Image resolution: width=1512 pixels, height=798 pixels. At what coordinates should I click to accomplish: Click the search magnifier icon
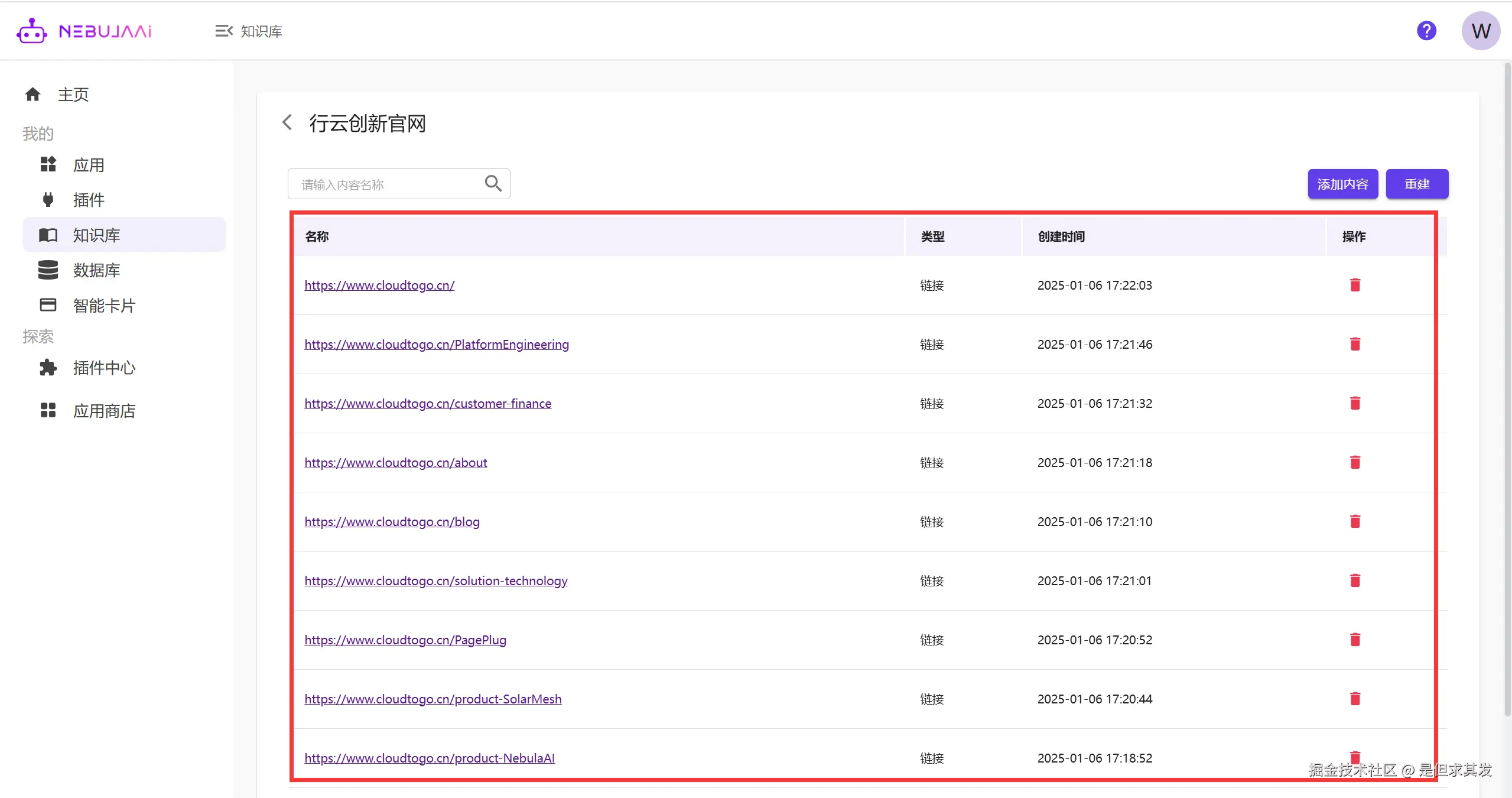coord(493,184)
